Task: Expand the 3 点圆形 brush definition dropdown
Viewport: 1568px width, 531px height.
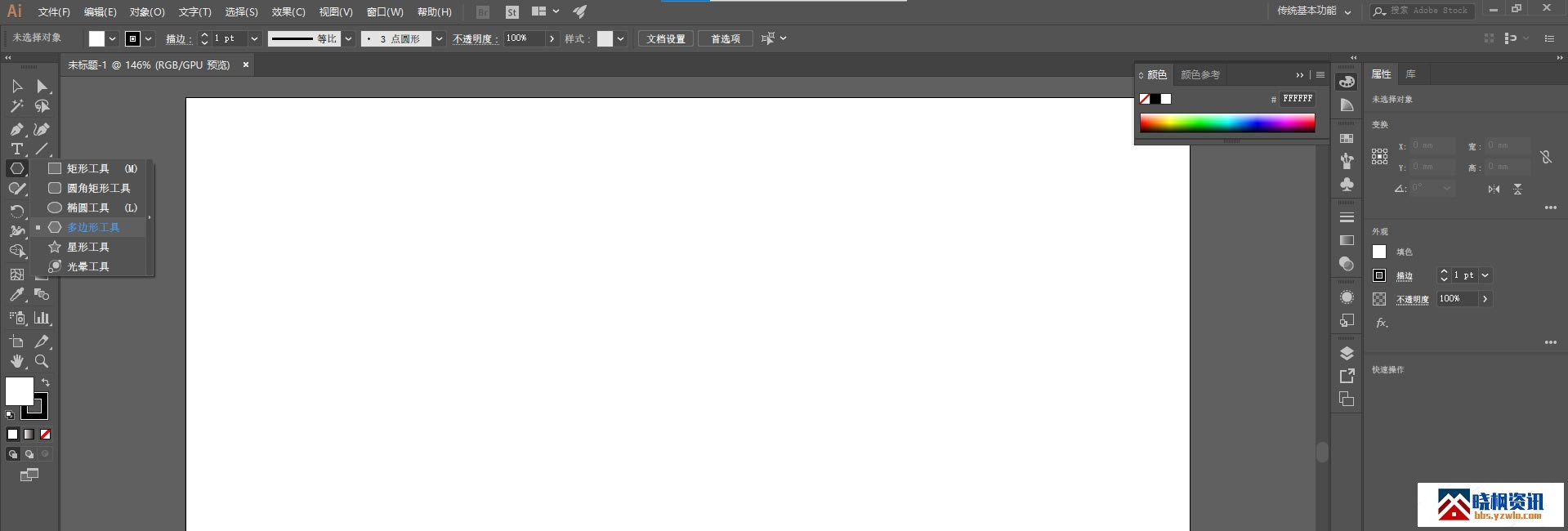Action: coord(439,38)
